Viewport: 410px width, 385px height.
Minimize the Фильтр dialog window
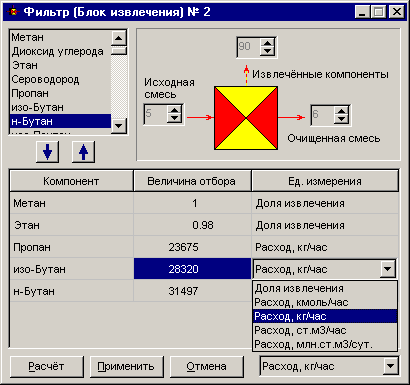tap(362, 12)
